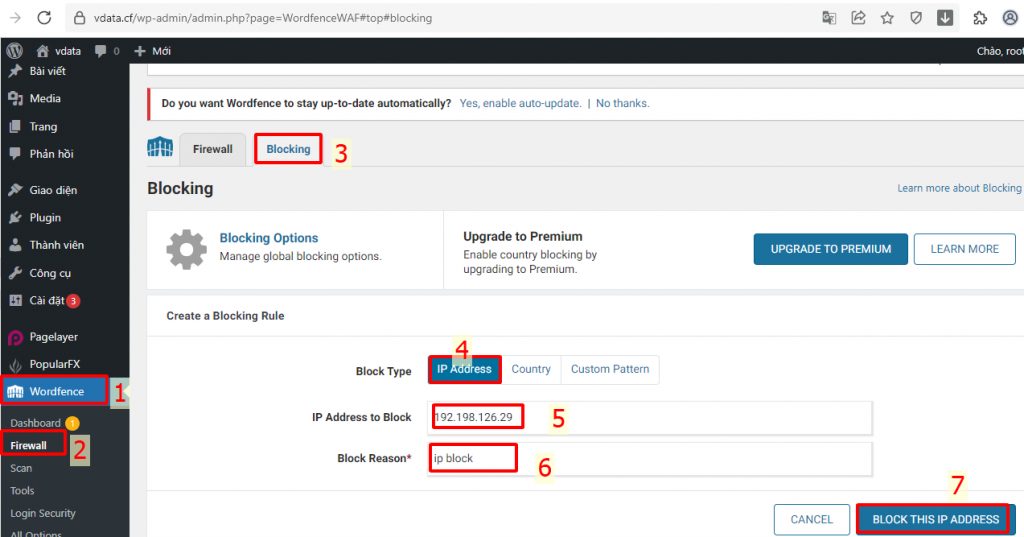This screenshot has width=1024, height=537.
Task: Open the Blocking Options link
Action: point(269,238)
